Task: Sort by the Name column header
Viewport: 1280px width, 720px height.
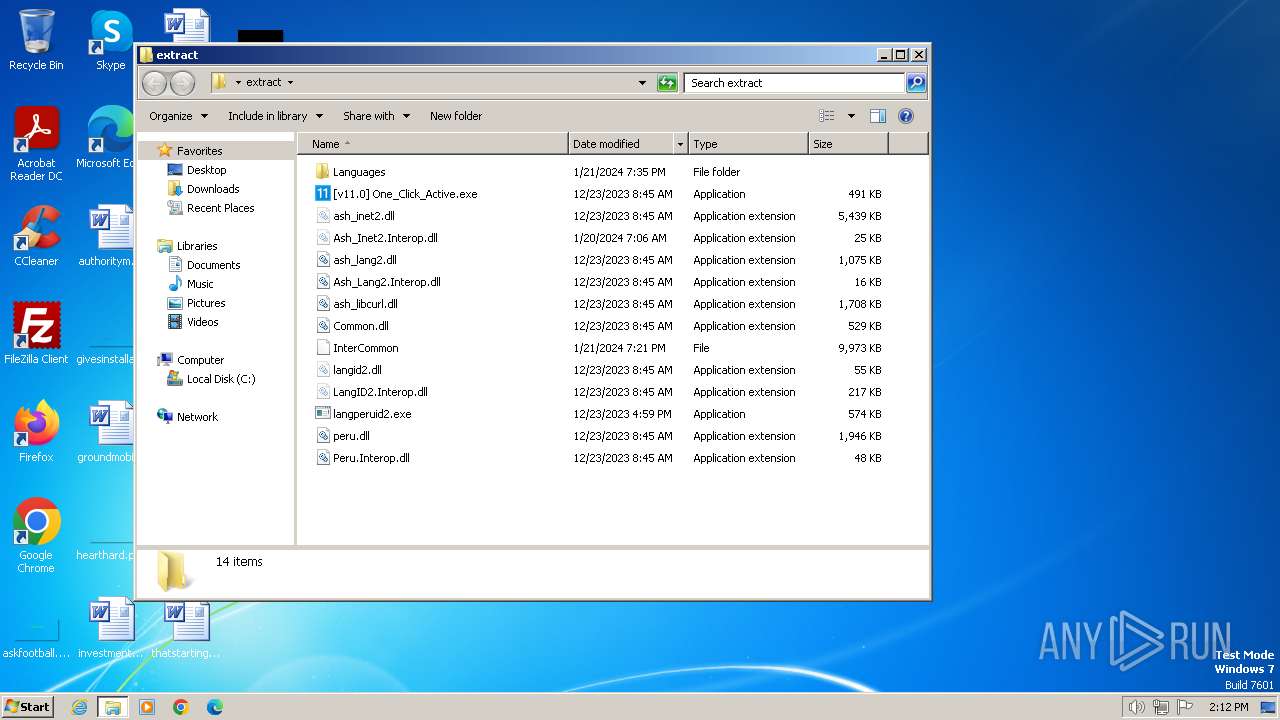Action: click(433, 144)
